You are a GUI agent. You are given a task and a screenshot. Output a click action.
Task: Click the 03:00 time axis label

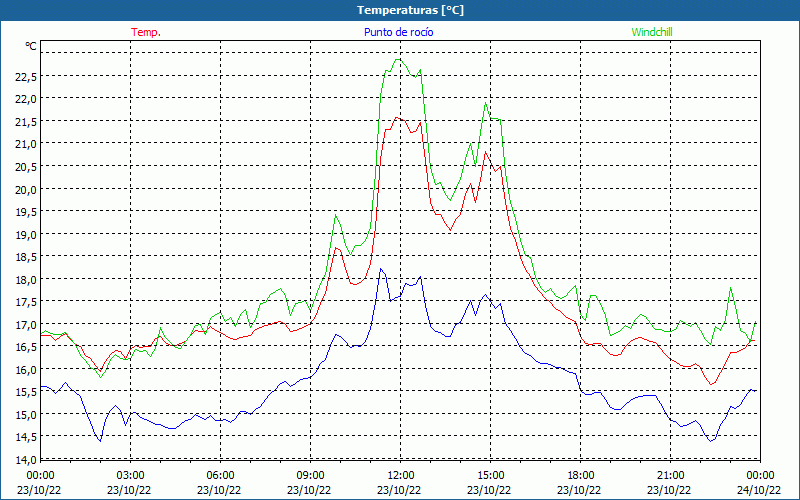(x=131, y=476)
